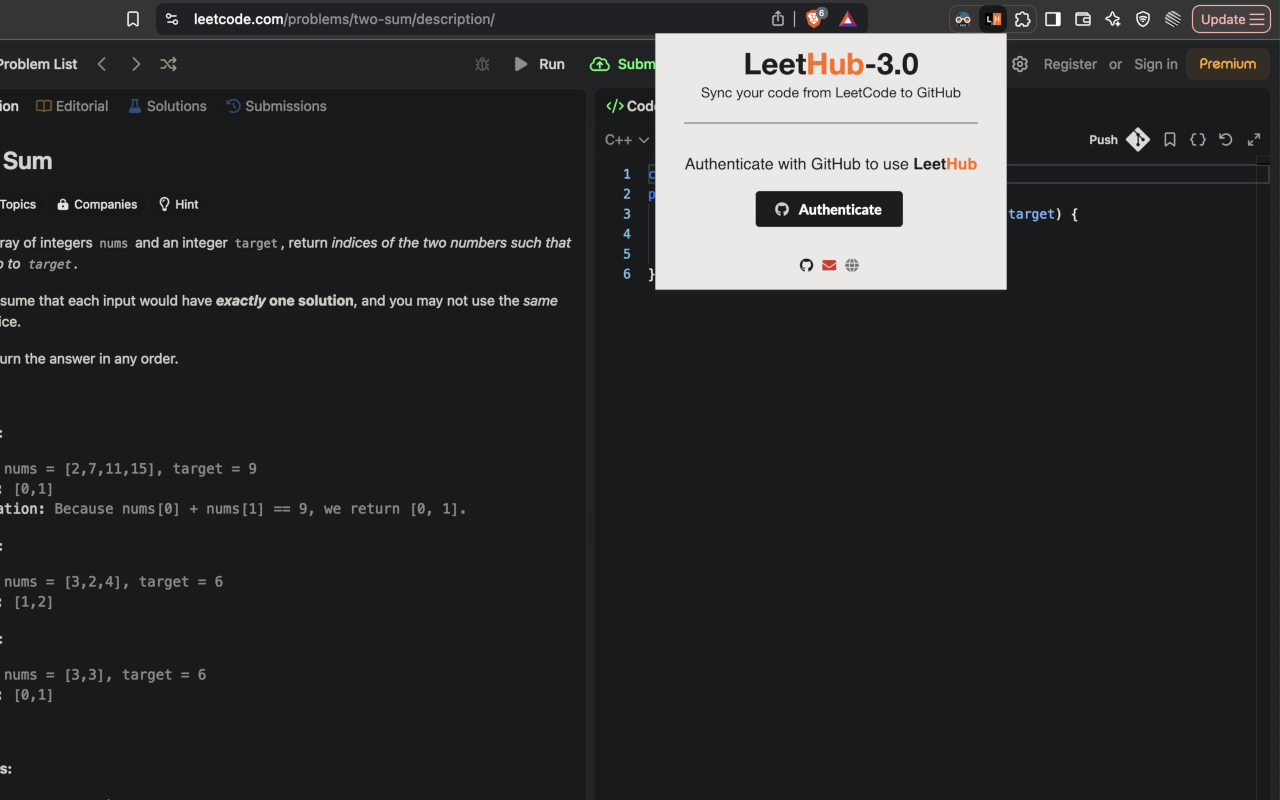
Task: Click the striped globe icon in browser toolbar
Action: tap(1173, 19)
